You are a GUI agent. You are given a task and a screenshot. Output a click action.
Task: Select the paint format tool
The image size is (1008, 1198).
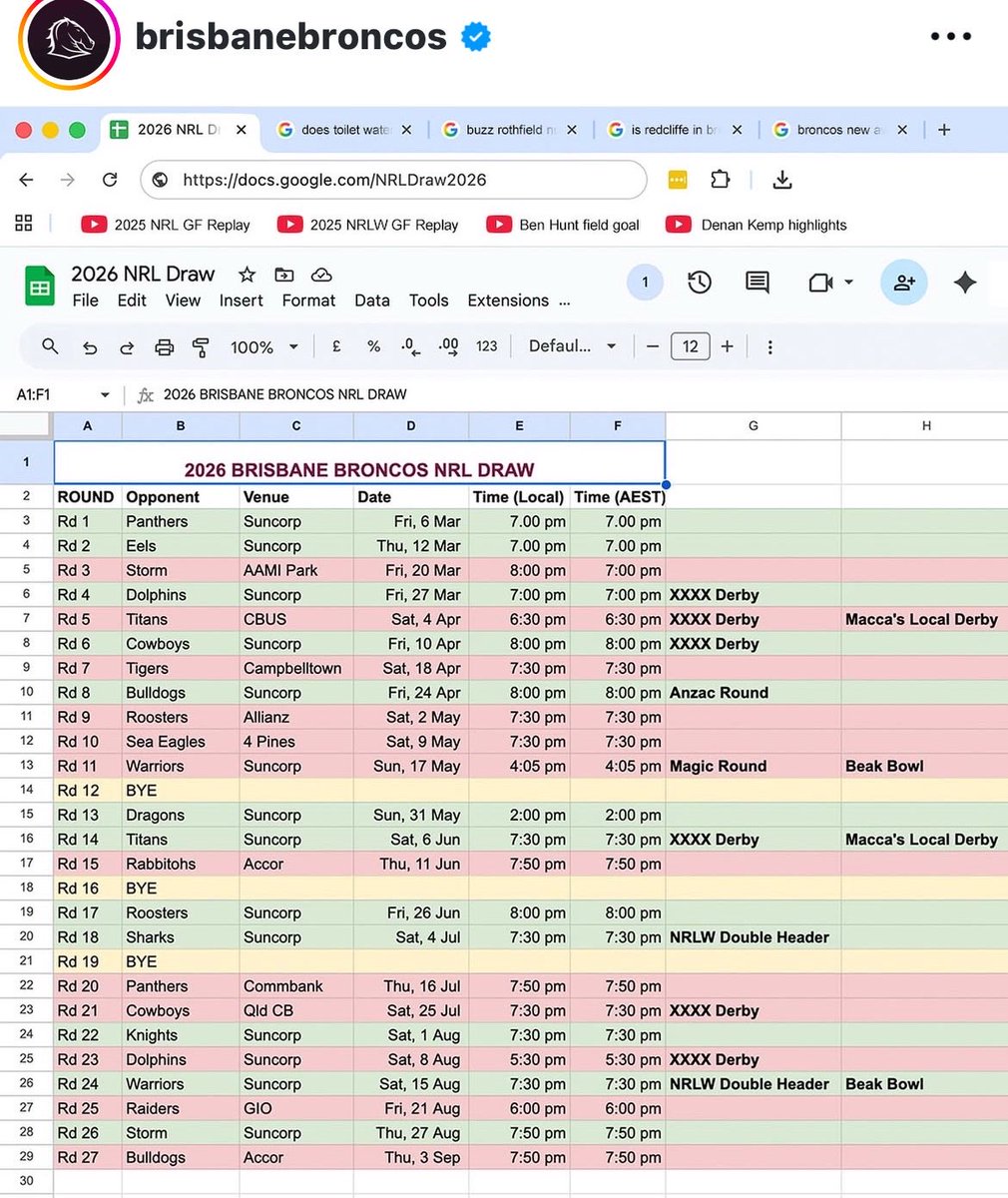(x=201, y=347)
